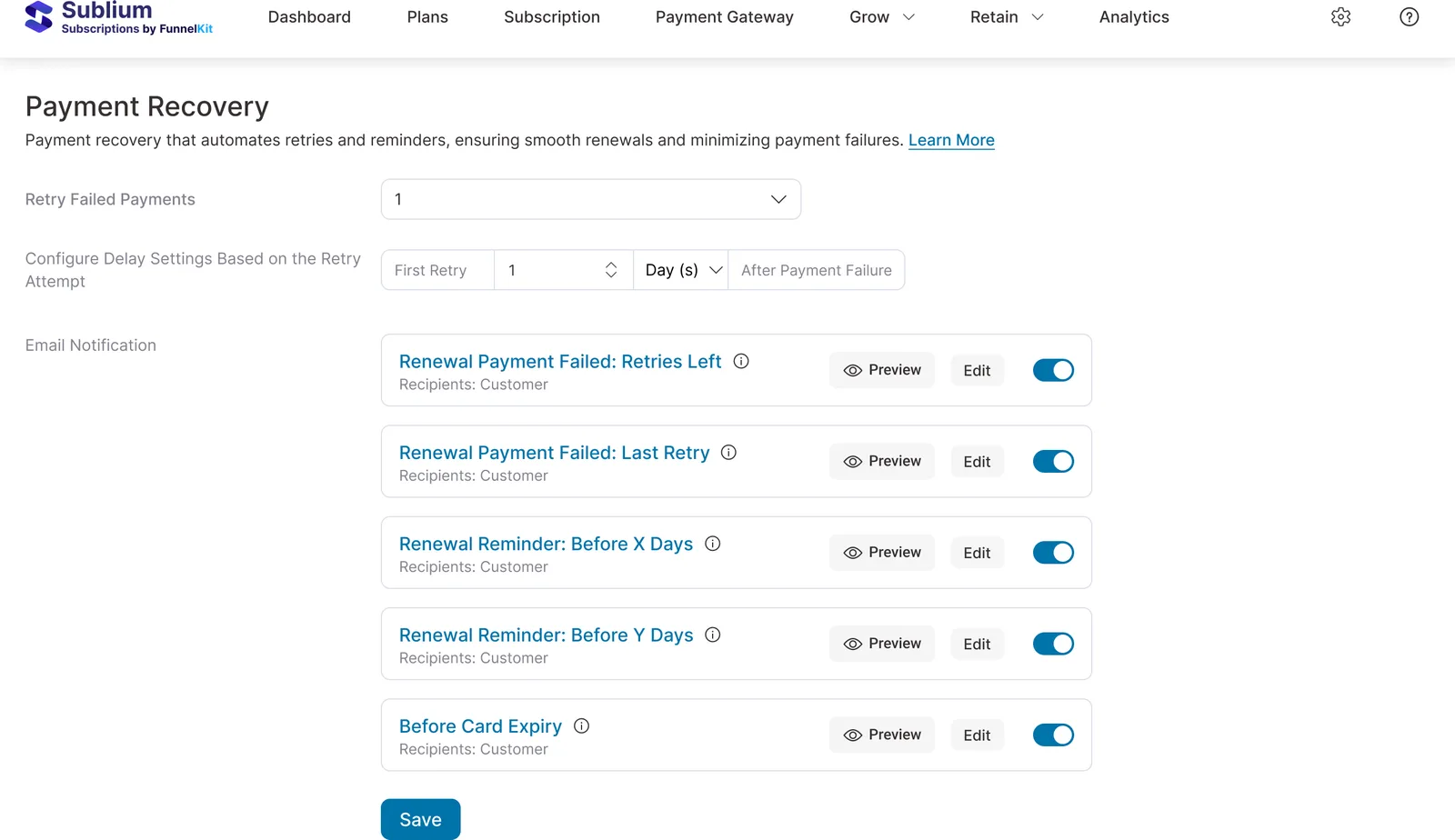Edit the Last Retry email
This screenshot has height=840, width=1455.
[x=978, y=462]
